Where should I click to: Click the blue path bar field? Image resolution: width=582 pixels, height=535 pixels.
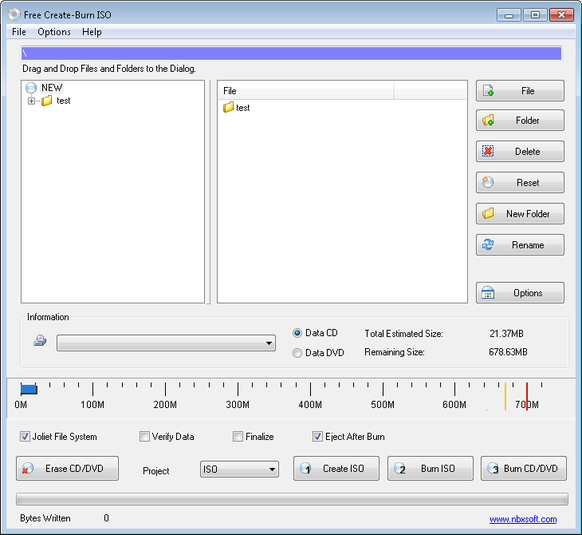[291, 53]
